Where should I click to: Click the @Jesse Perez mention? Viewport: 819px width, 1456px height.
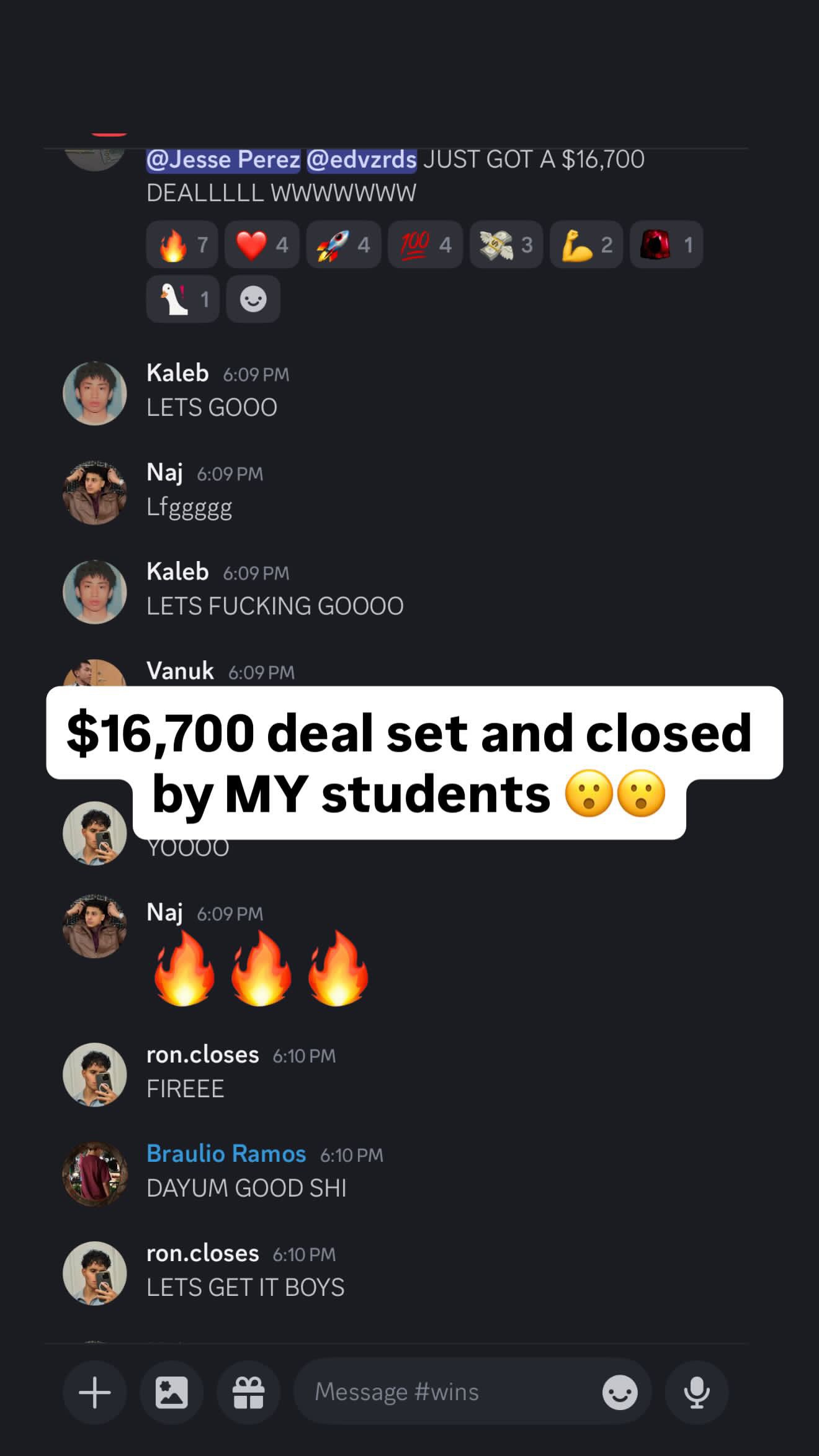223,160
